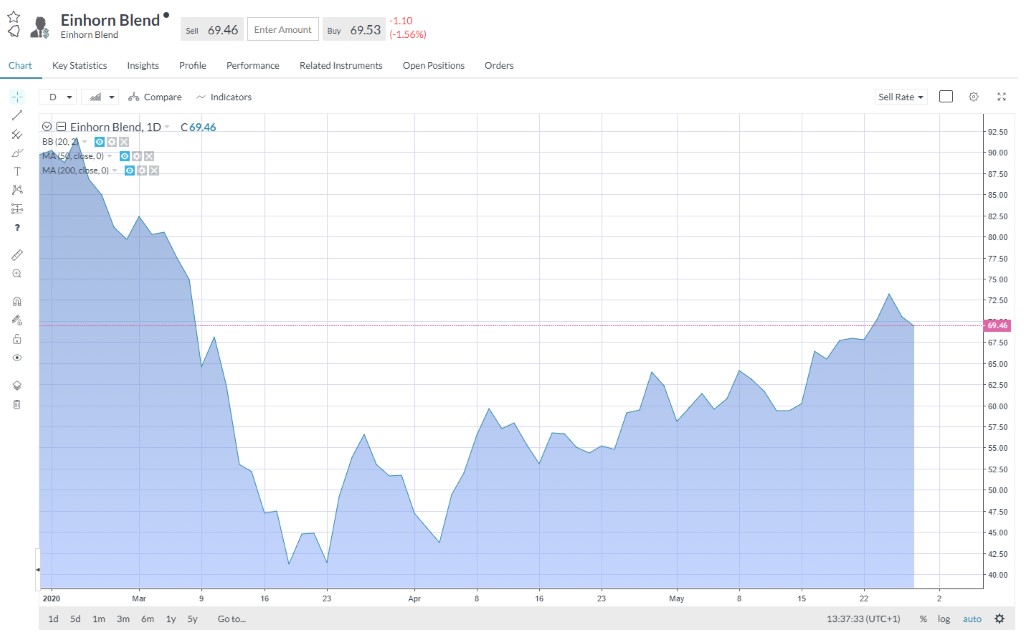This screenshot has height=638, width=1024.
Task: Select the trend line drawing tool
Action: (x=16, y=115)
